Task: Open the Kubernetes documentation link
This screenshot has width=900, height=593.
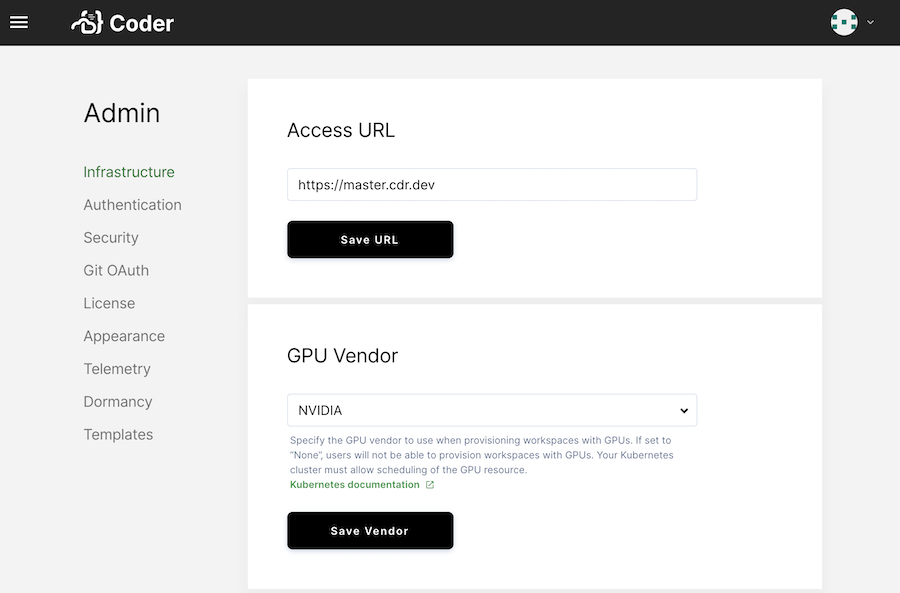Action: (355, 484)
